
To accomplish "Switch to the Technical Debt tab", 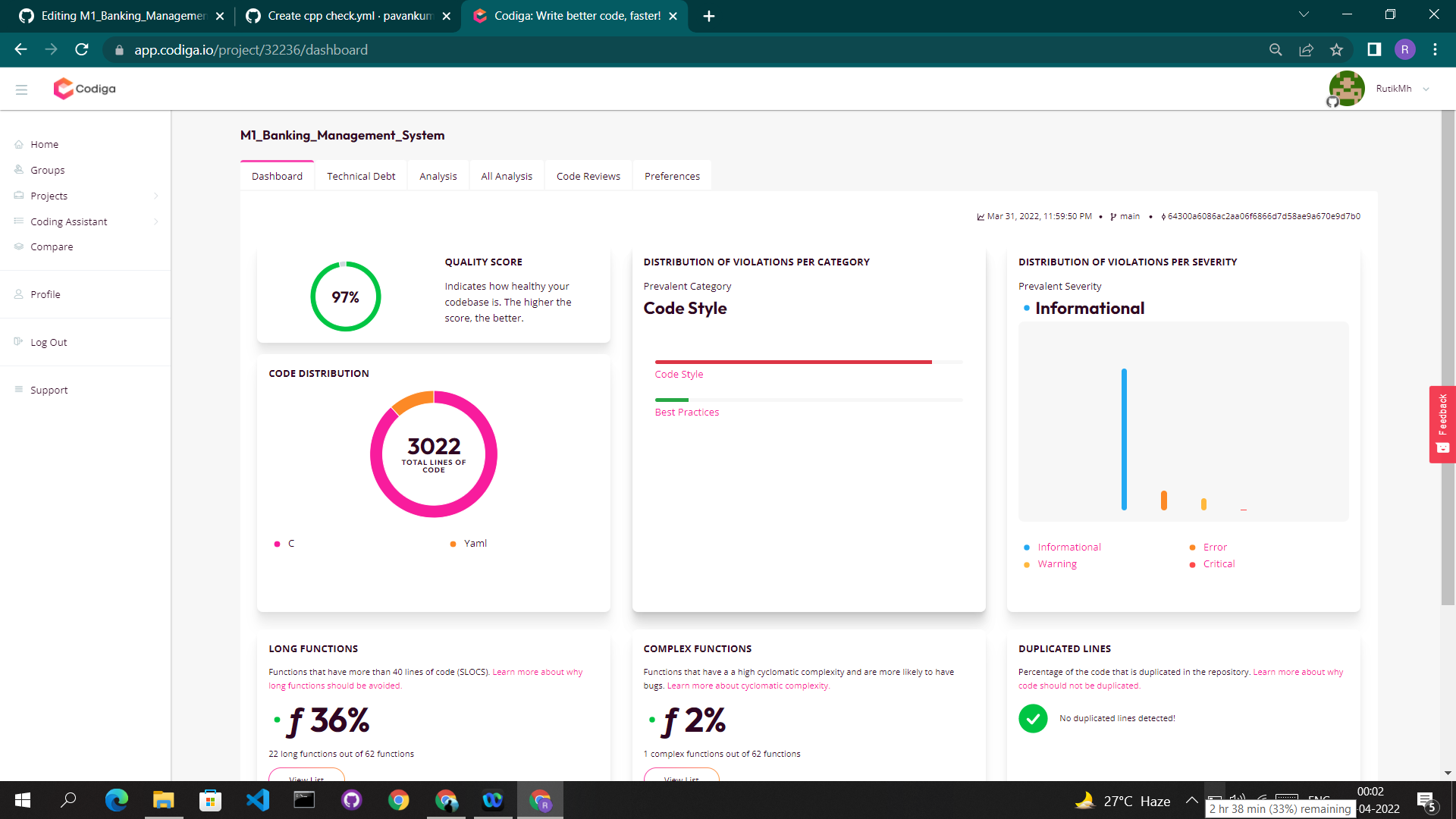I will point(361,175).
